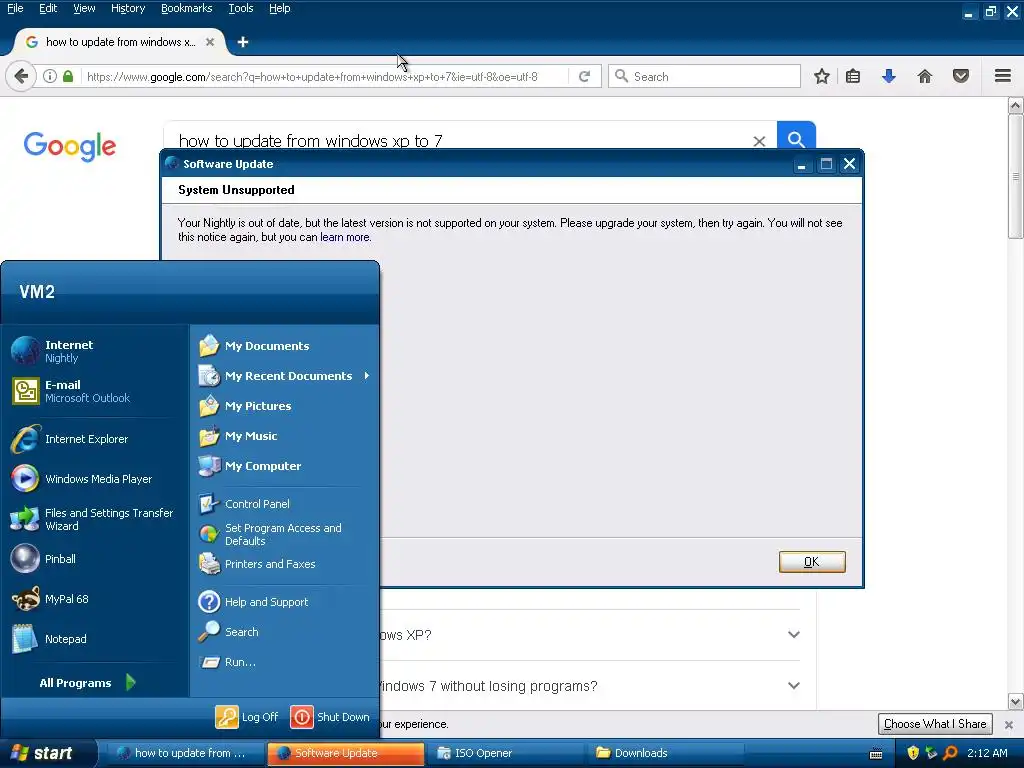Viewport: 1024px width, 768px height.
Task: Open the History menu
Action: point(128,8)
